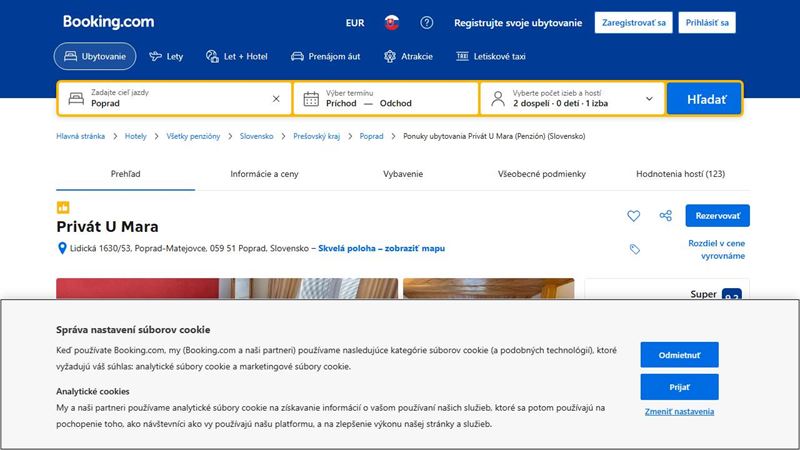Switch to Vybavenie tab

[403, 174]
